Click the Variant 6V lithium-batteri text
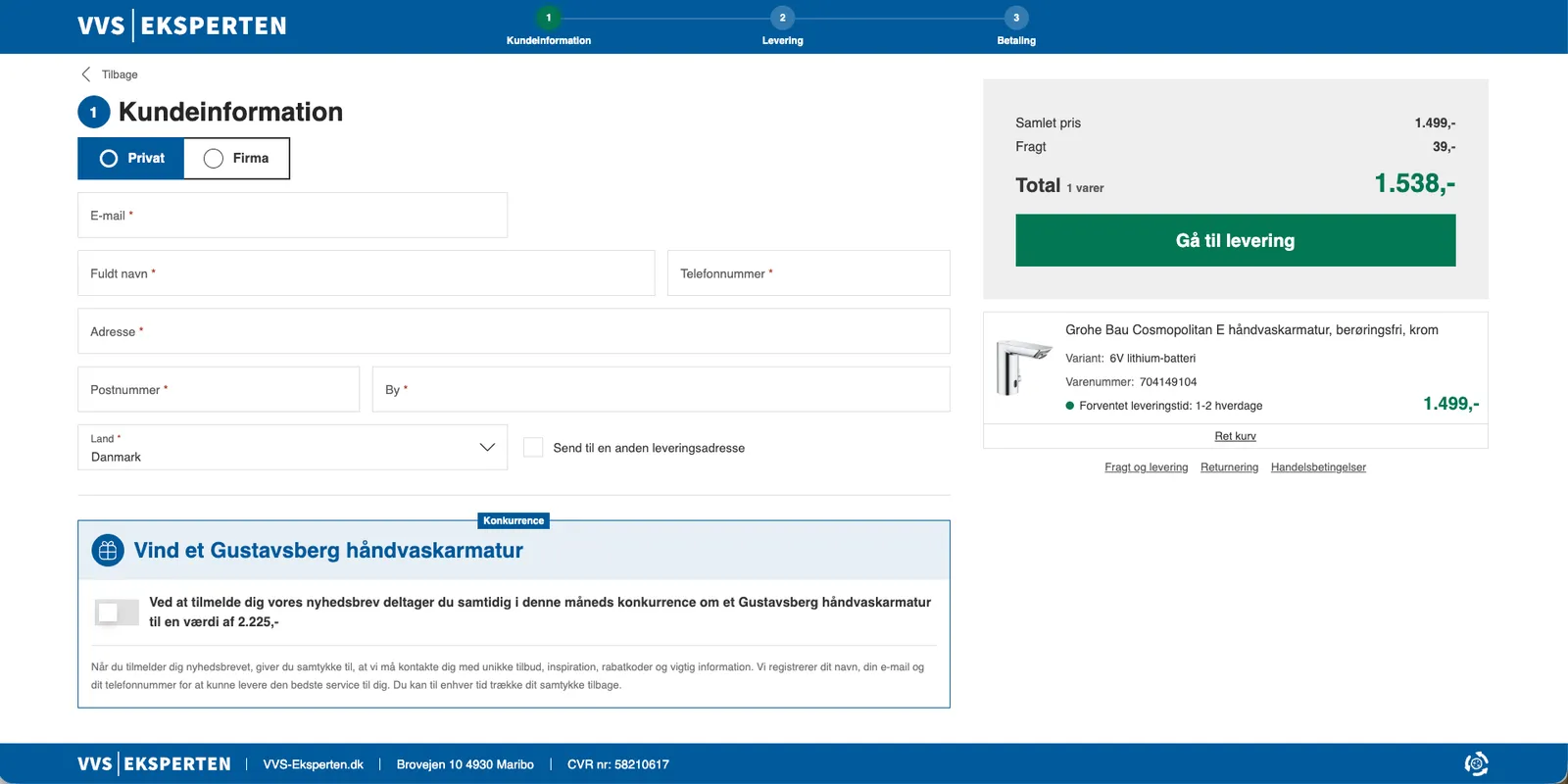Image resolution: width=1568 pixels, height=784 pixels. (1130, 359)
